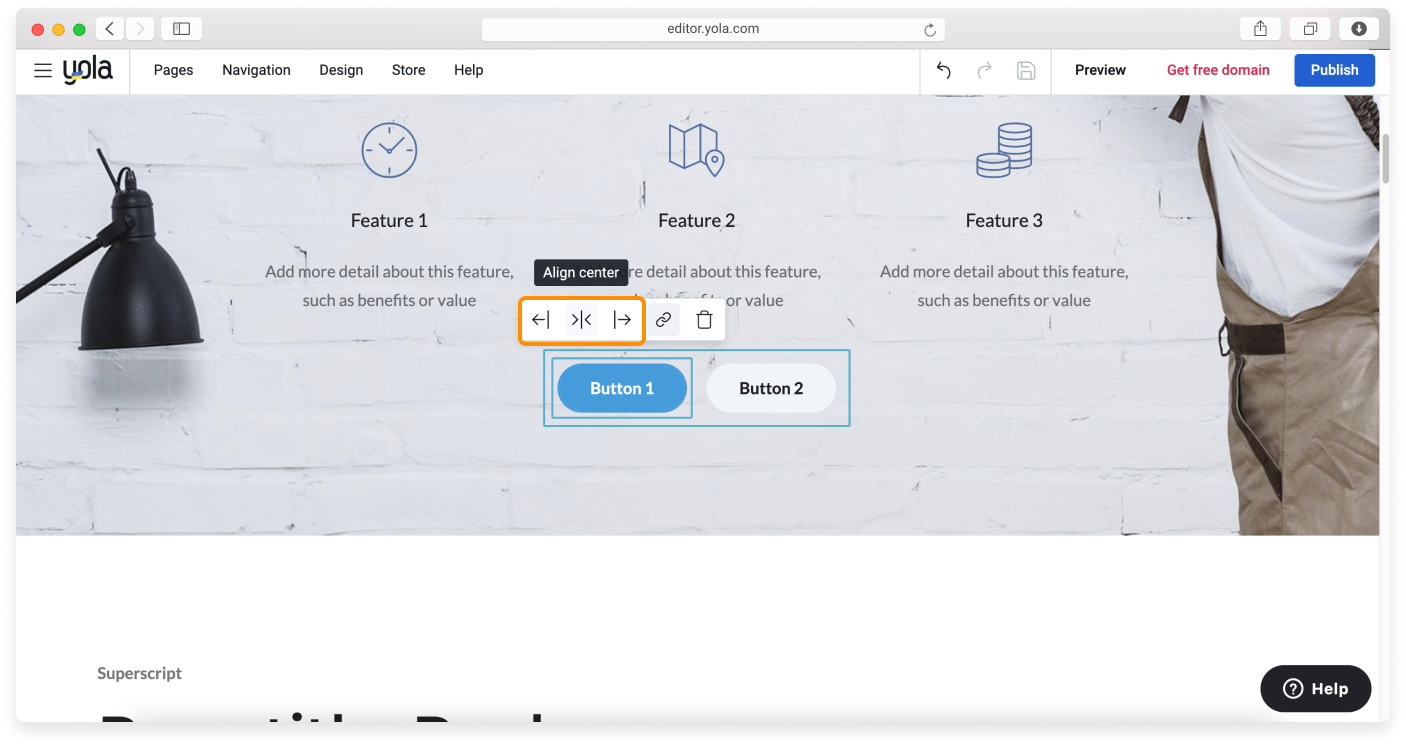The width and height of the screenshot is (1406, 746).
Task: Click the undo arrow icon
Action: pyautogui.click(x=943, y=70)
